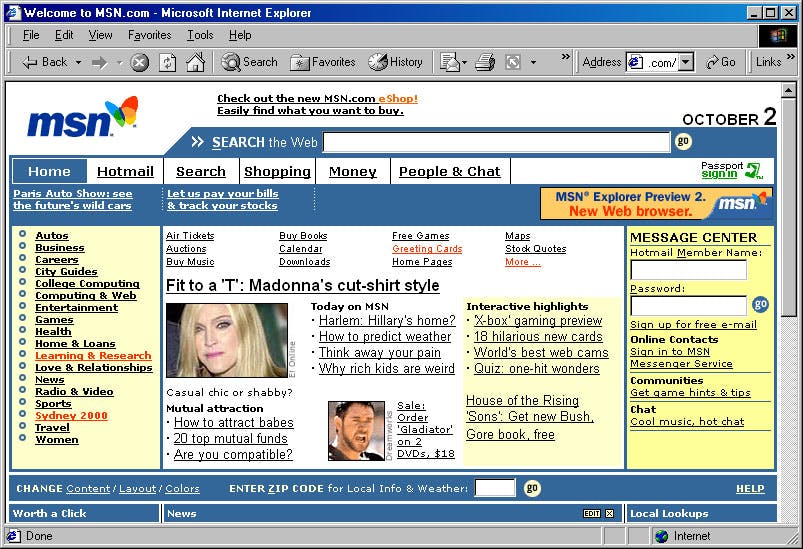Click the Internet zone globe icon in status bar
Viewport: 803px width, 549px height.
pos(662,536)
